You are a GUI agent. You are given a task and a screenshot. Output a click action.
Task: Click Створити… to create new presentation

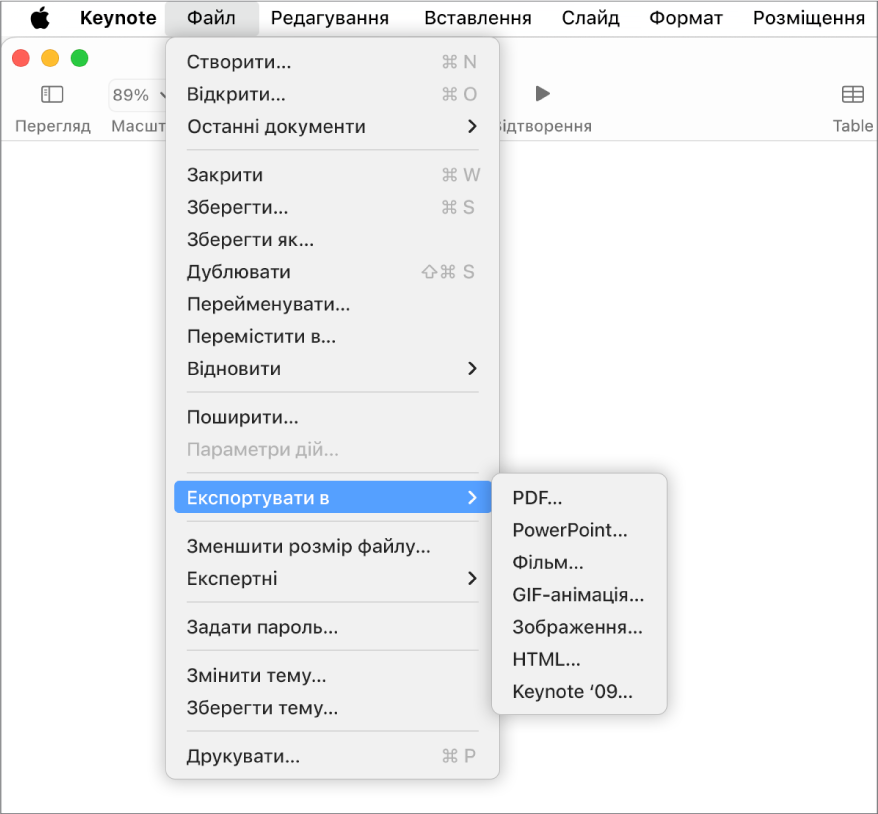239,62
